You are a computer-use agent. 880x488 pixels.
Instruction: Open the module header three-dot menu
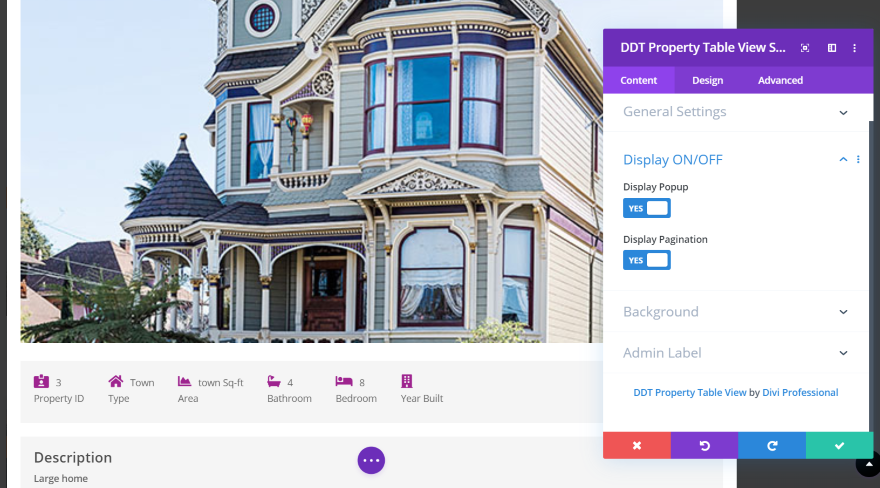855,48
